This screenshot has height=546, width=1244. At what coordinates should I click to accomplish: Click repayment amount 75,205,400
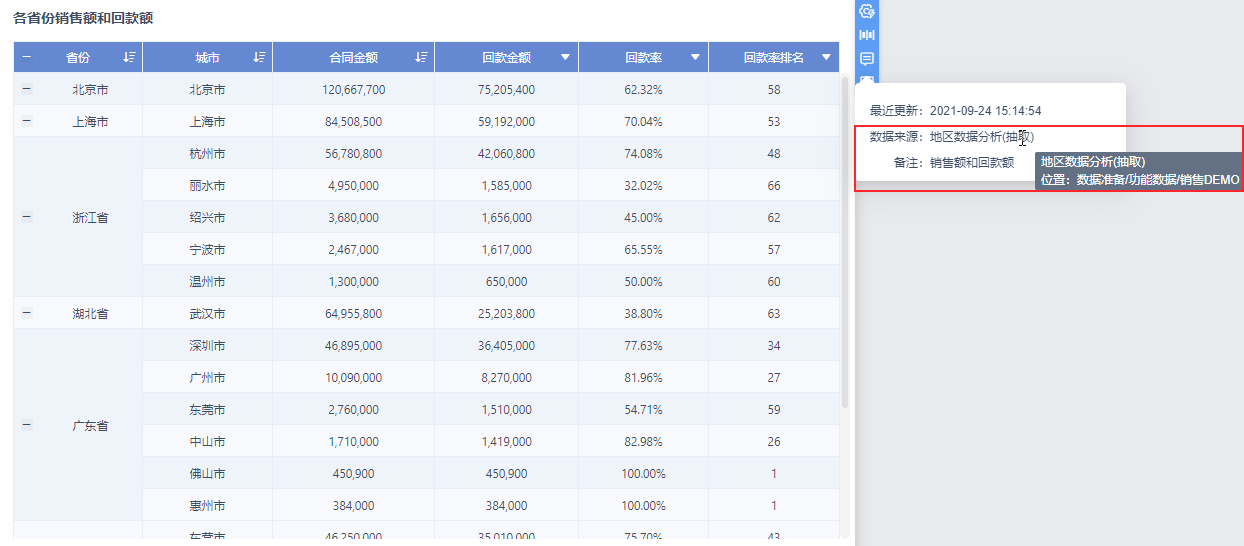[506, 89]
